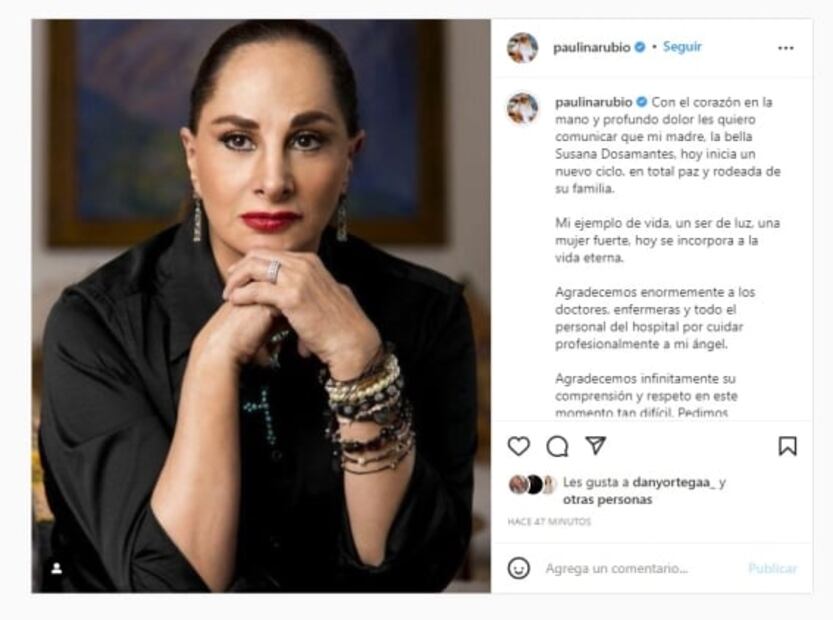Like the post with heart icon
The image size is (833, 620).
point(518,446)
